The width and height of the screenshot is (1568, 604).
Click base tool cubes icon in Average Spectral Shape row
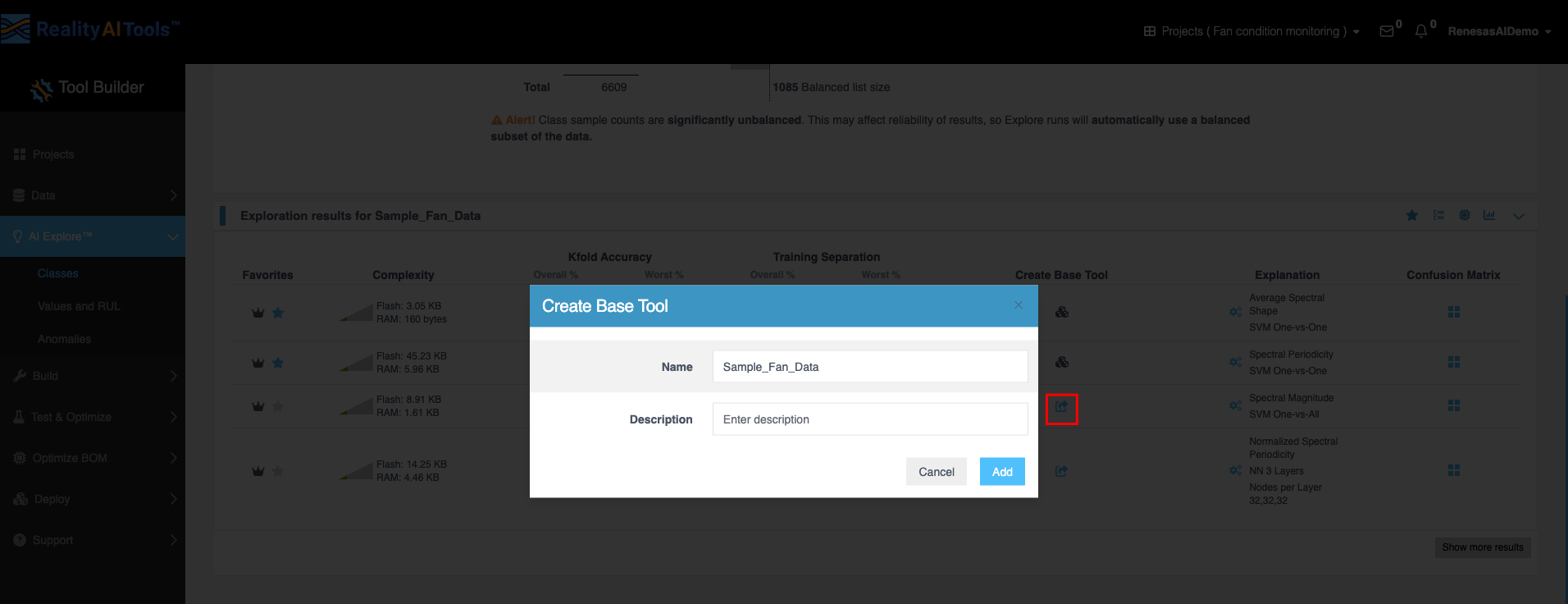click(x=1062, y=312)
